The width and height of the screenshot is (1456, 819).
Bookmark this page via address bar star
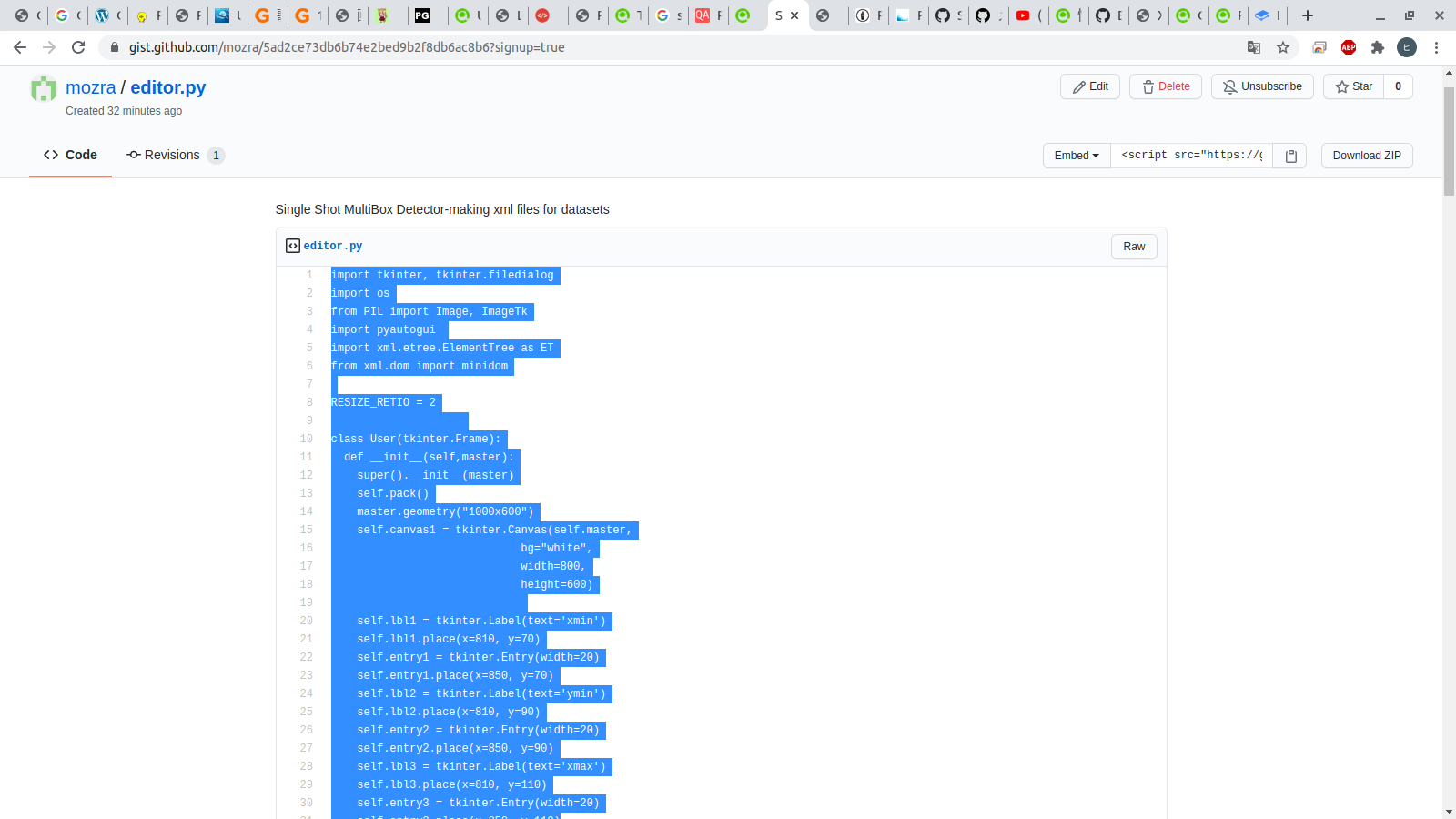point(1284,47)
